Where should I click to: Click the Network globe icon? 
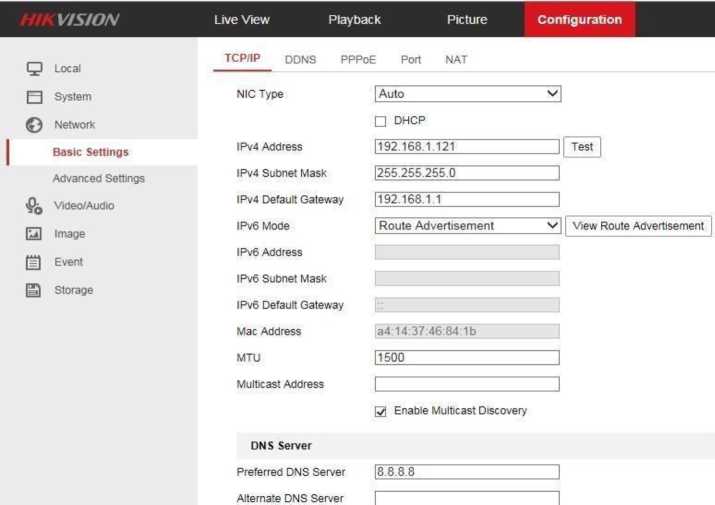pos(34,125)
